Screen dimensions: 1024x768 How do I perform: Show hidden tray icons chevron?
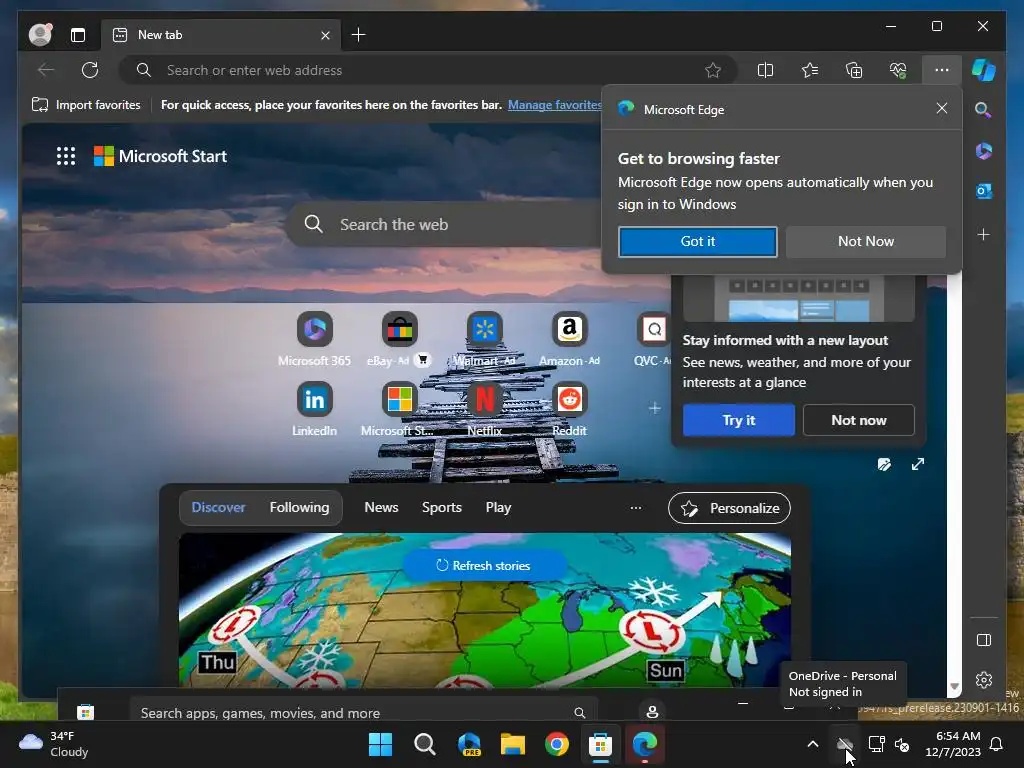click(x=812, y=744)
